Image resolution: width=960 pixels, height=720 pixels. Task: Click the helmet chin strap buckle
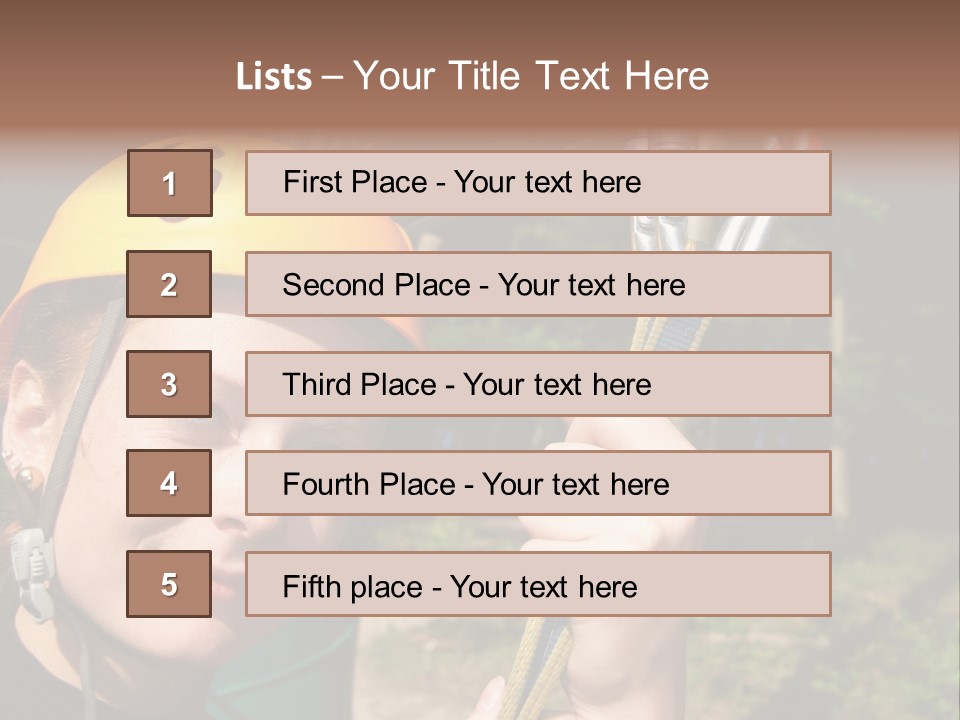coord(30,570)
